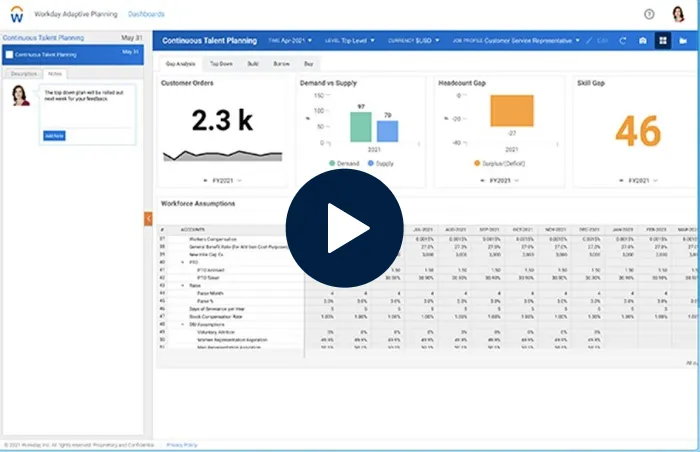Click the snapshot camera icon in toolbar
Viewport: 700px width, 452px height.
point(642,41)
